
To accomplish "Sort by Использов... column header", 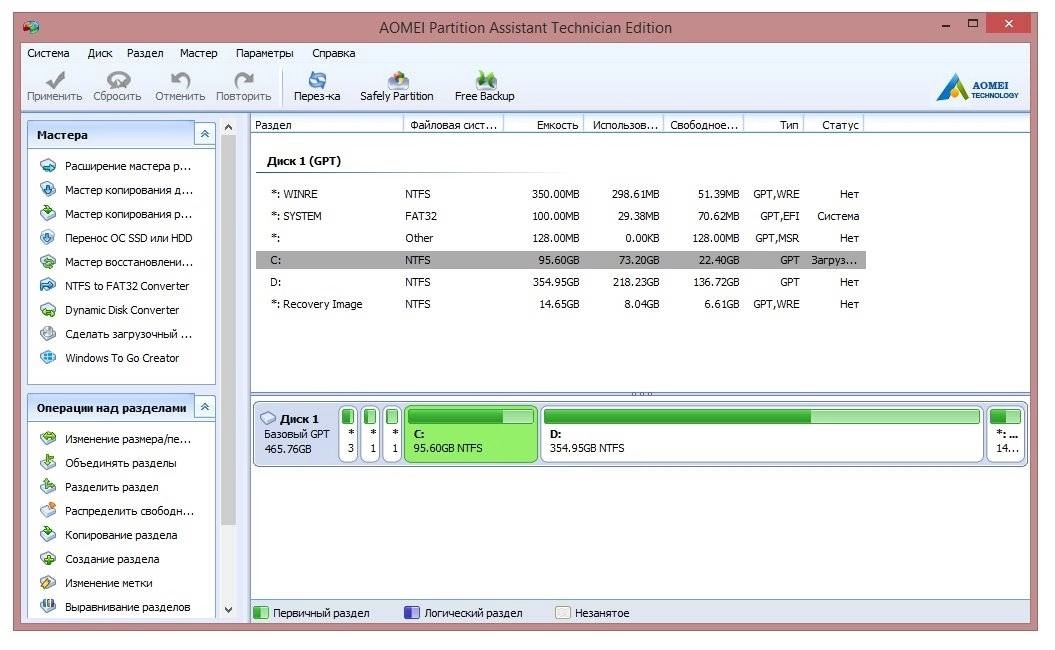I will coord(624,124).
